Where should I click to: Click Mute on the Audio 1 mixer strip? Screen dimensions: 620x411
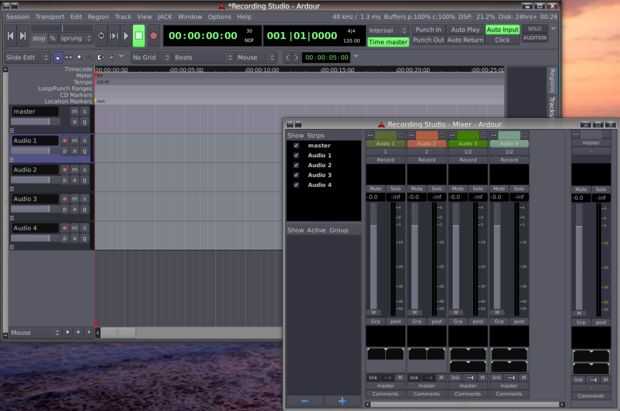pos(376,189)
